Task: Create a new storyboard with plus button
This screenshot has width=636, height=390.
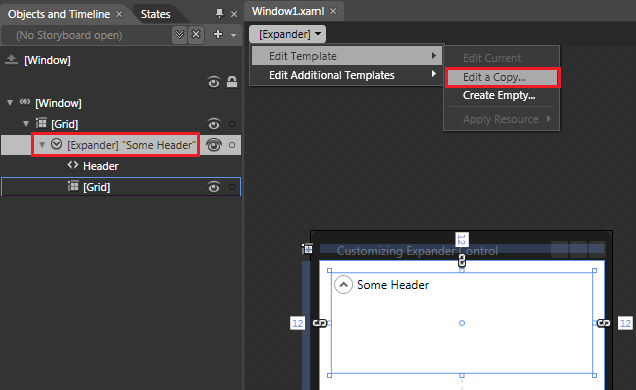Action: (x=218, y=34)
